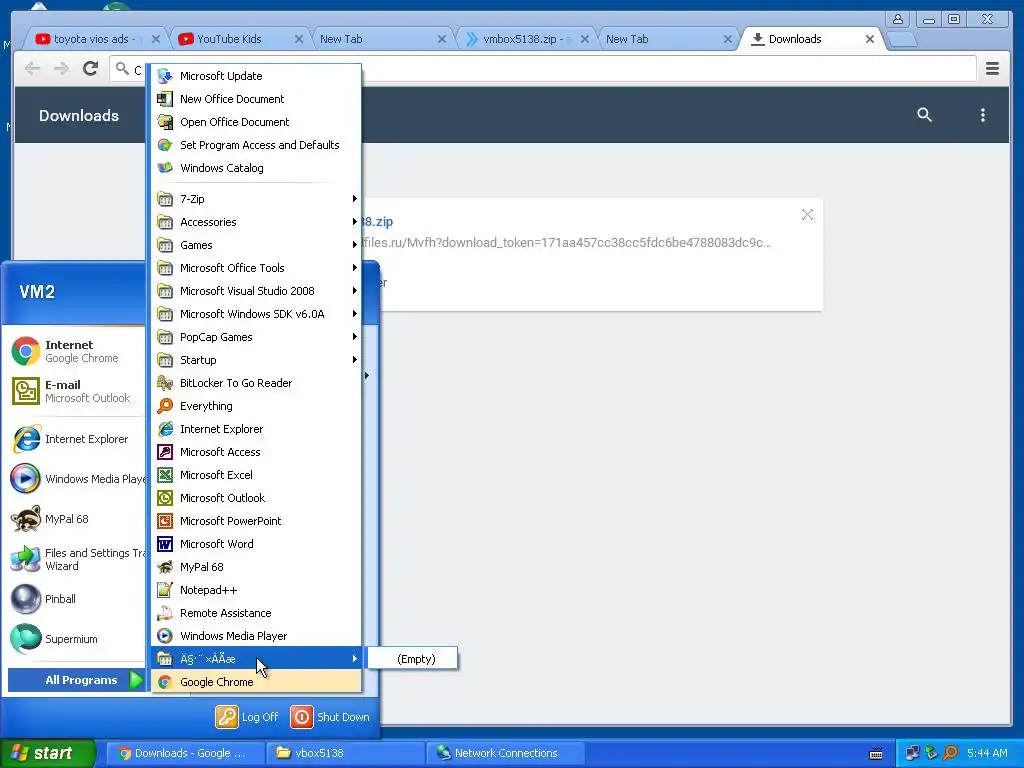Click the Log Off button

point(247,716)
